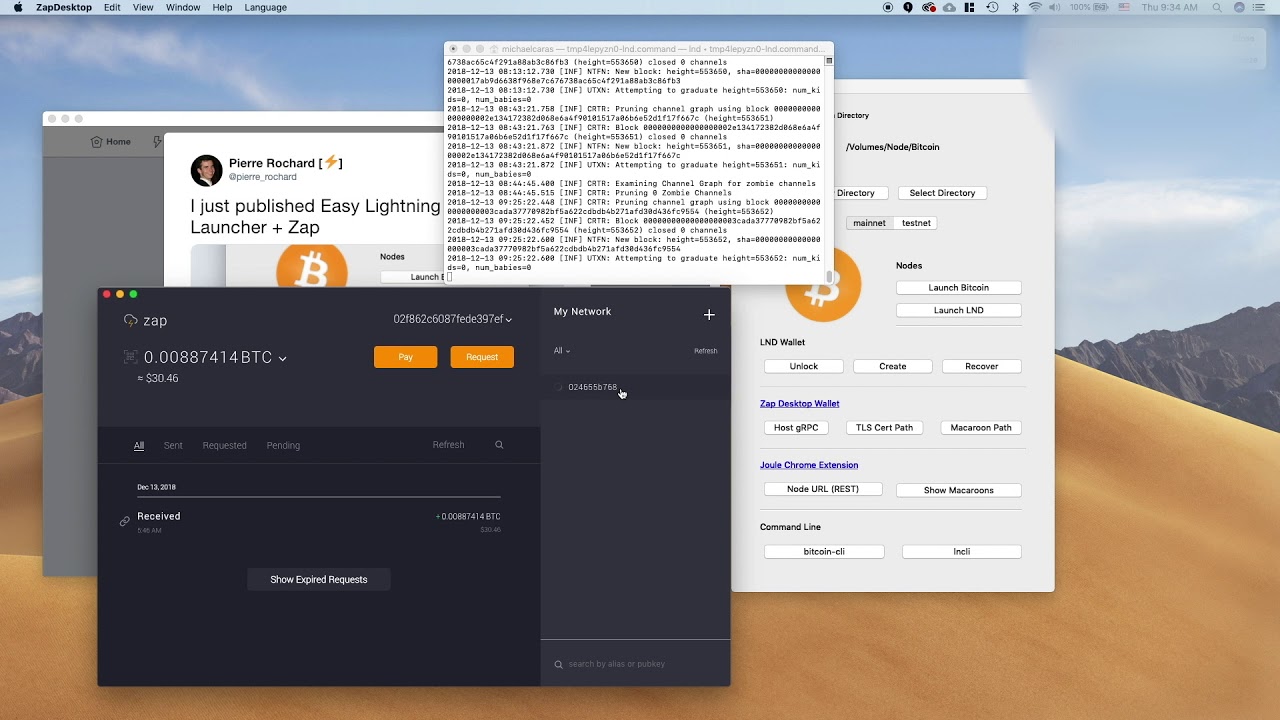Open the Help menu
The image size is (1280, 720).
point(222,7)
